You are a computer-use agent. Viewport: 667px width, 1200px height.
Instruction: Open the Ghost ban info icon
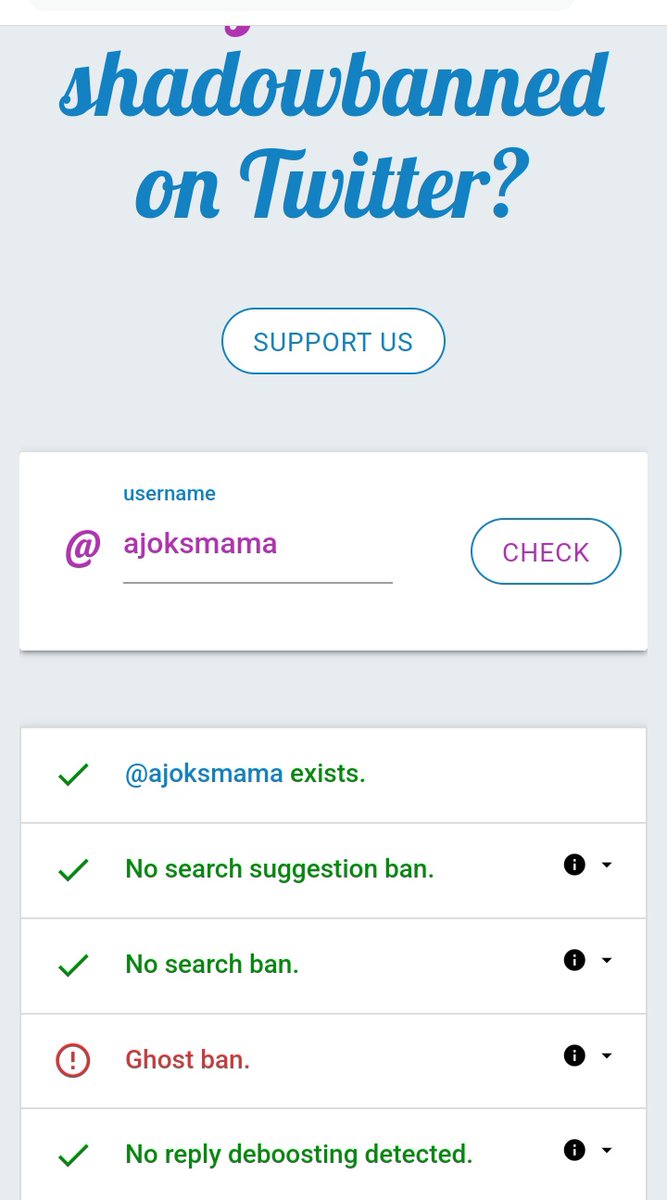(574, 1055)
